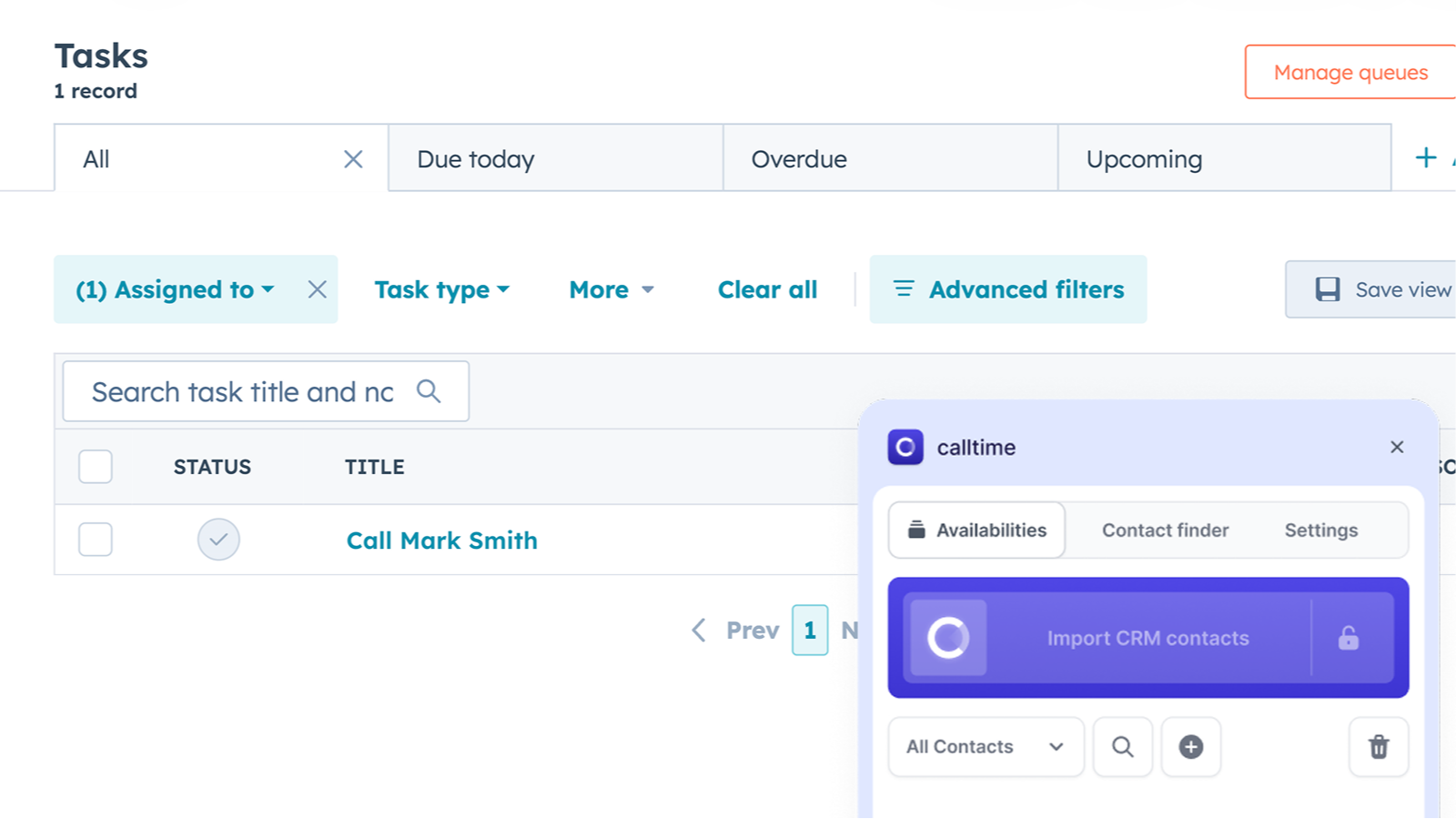Screen dimensions: 1456x819
Task: Open the Contact finder tab
Action: [x=1165, y=531]
